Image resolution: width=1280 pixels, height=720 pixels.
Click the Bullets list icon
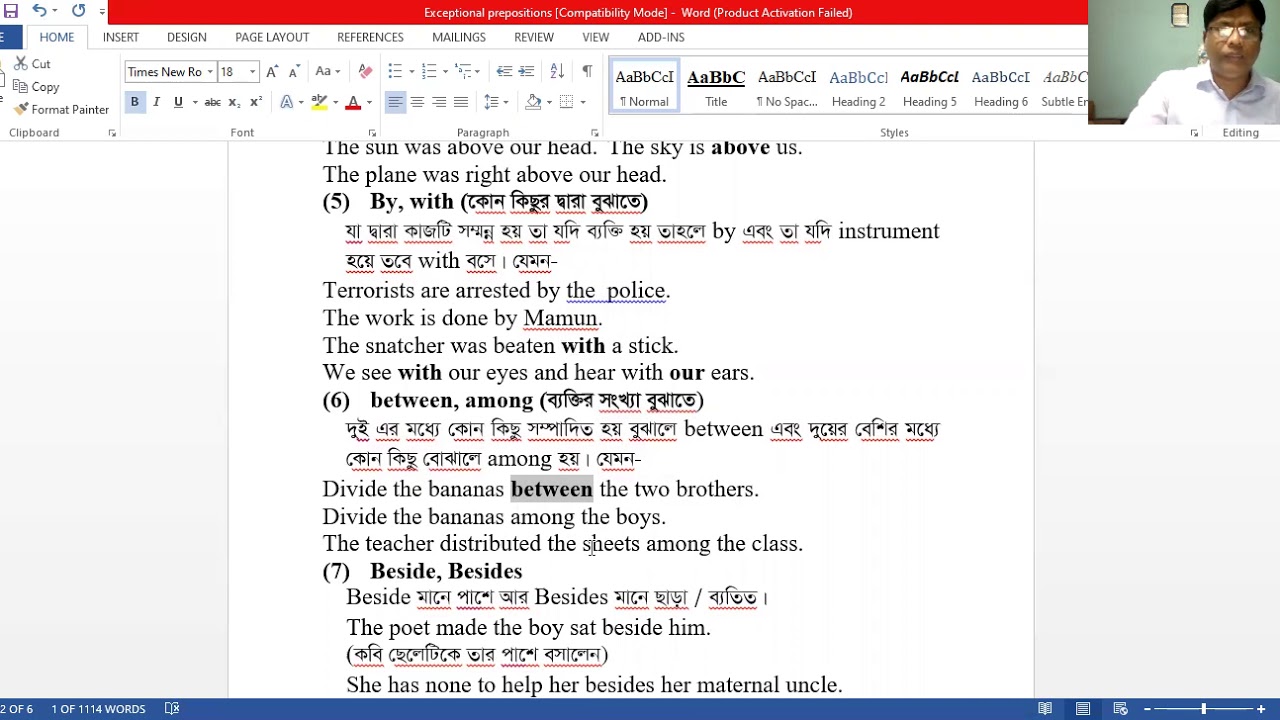coord(395,72)
